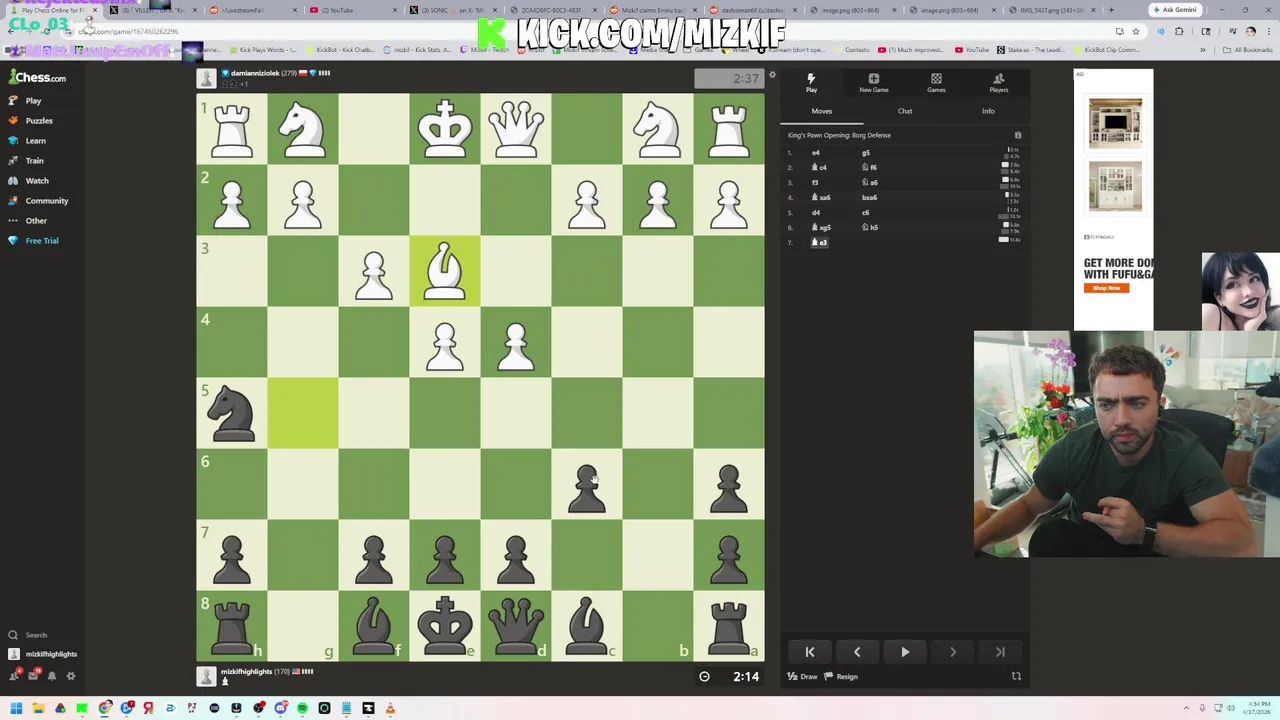The width and height of the screenshot is (1280, 720).
Task: Go to Chess.com home logo
Action: pyautogui.click(x=38, y=77)
